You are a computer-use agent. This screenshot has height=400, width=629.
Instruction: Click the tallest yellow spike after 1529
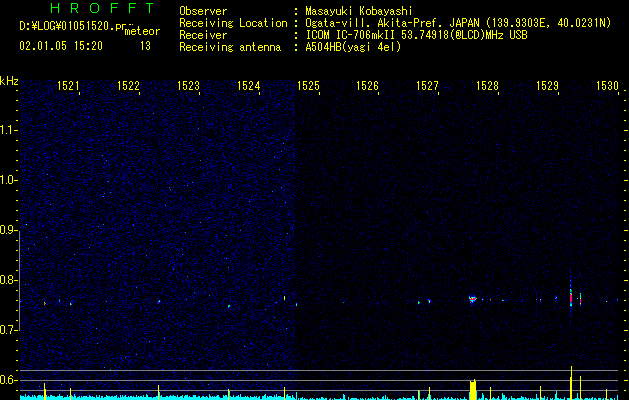[x=571, y=383]
